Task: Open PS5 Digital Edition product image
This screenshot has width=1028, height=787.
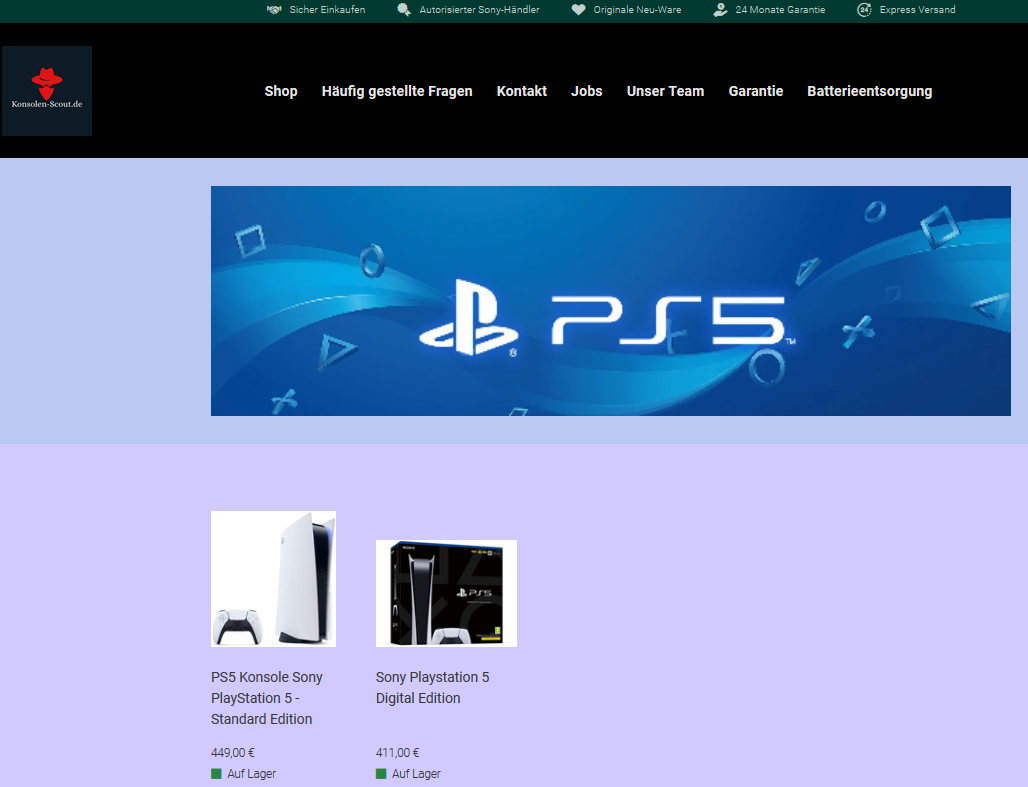Action: tap(446, 594)
